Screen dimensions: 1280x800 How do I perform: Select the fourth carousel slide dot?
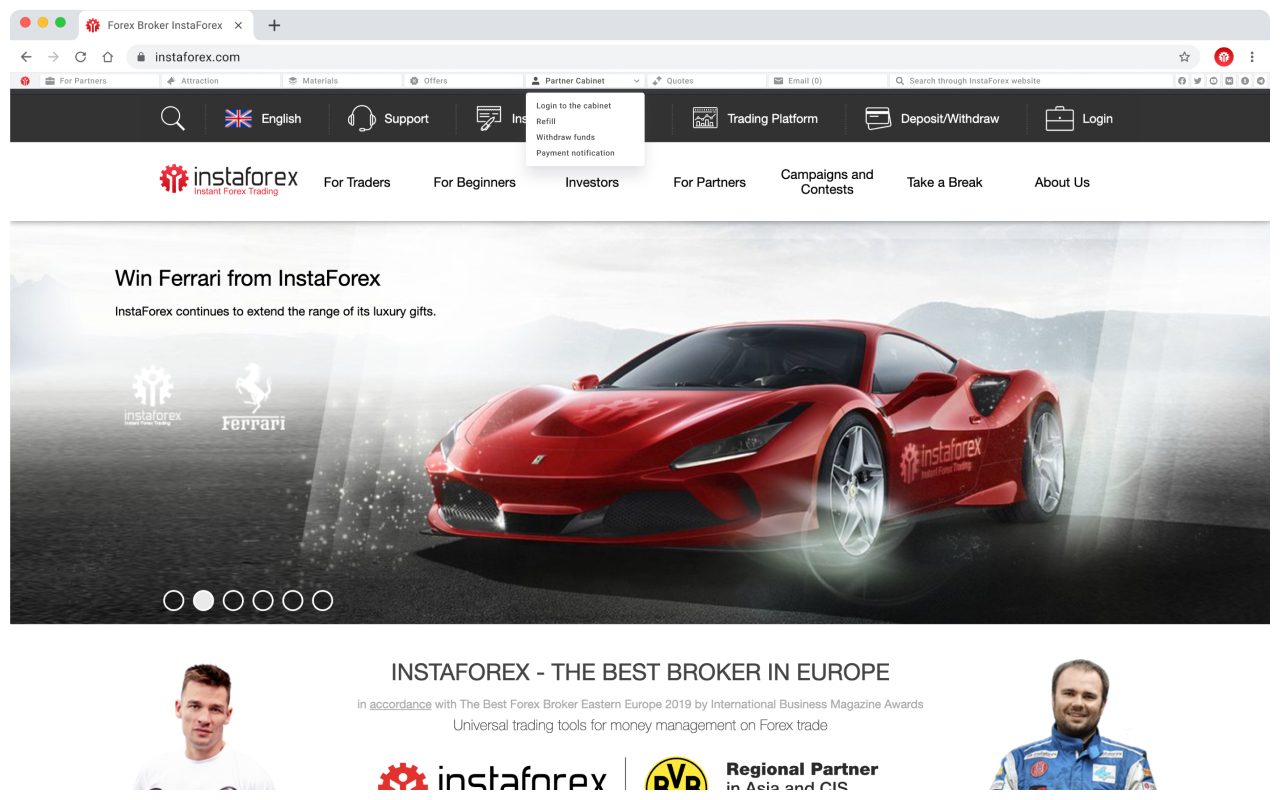[263, 600]
